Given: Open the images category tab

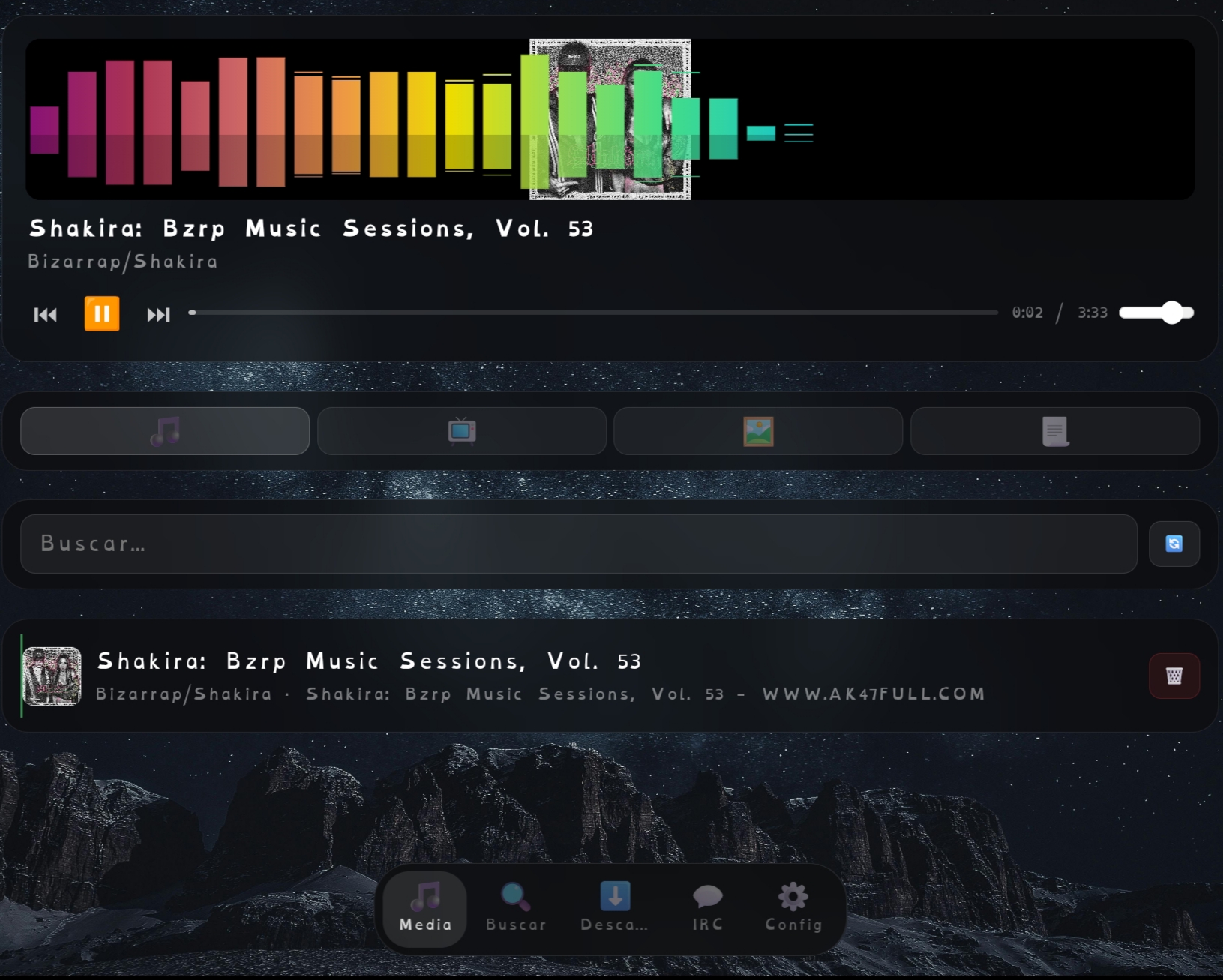Looking at the screenshot, I should pyautogui.click(x=758, y=431).
